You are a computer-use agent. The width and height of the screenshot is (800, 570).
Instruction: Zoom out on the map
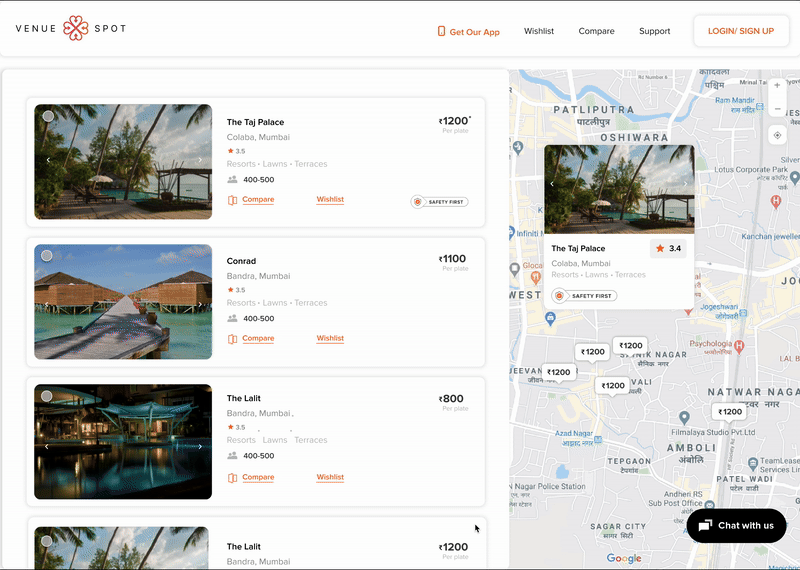point(777,109)
